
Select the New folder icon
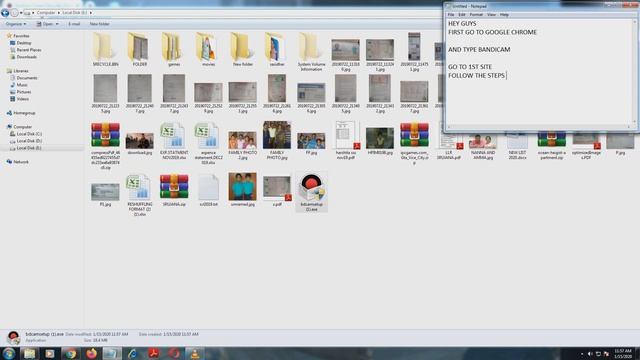[x=242, y=47]
